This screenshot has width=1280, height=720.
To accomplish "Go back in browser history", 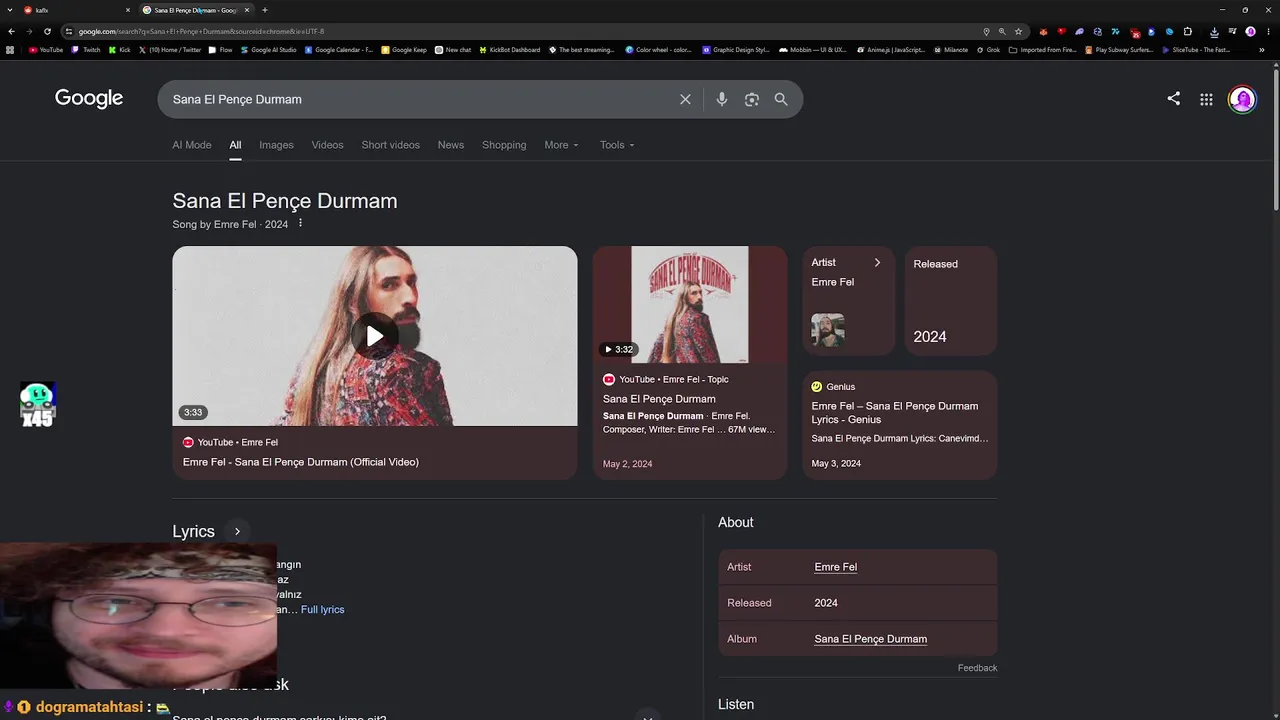I will click(x=11, y=31).
